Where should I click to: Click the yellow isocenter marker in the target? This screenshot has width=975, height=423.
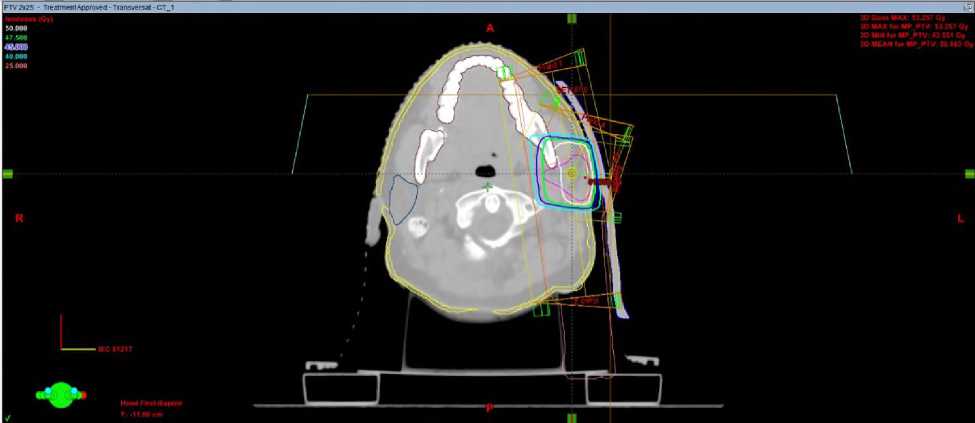click(572, 175)
